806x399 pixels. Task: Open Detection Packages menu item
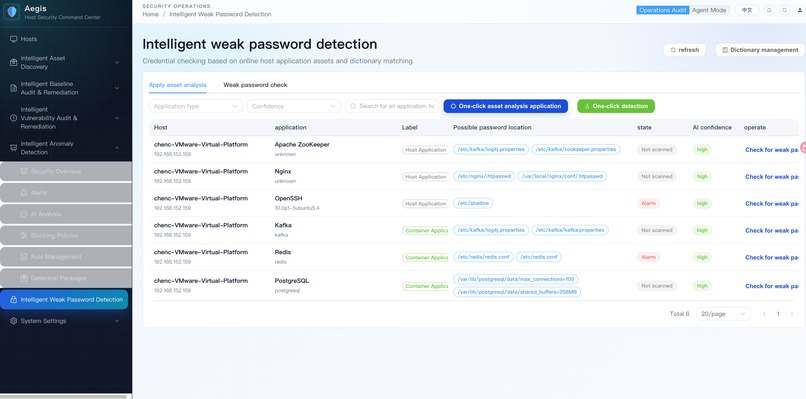click(66, 278)
